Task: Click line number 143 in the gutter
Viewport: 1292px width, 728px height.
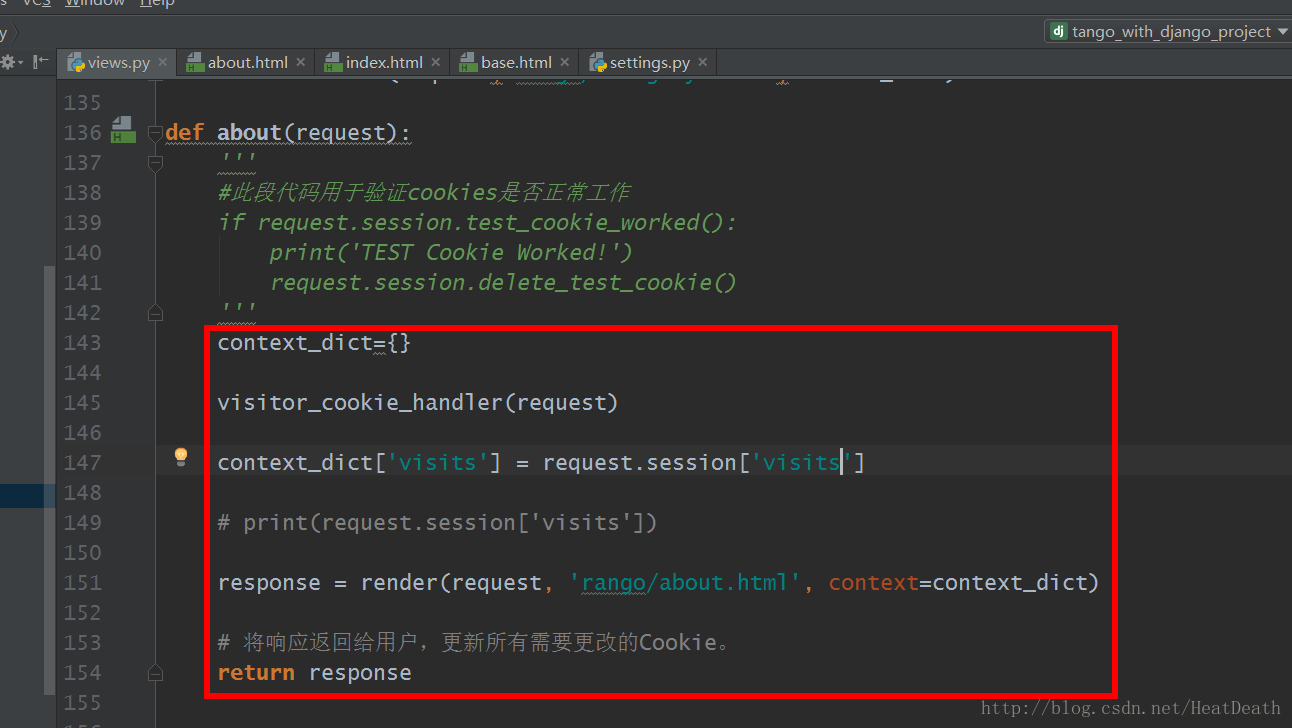Action: tap(83, 342)
